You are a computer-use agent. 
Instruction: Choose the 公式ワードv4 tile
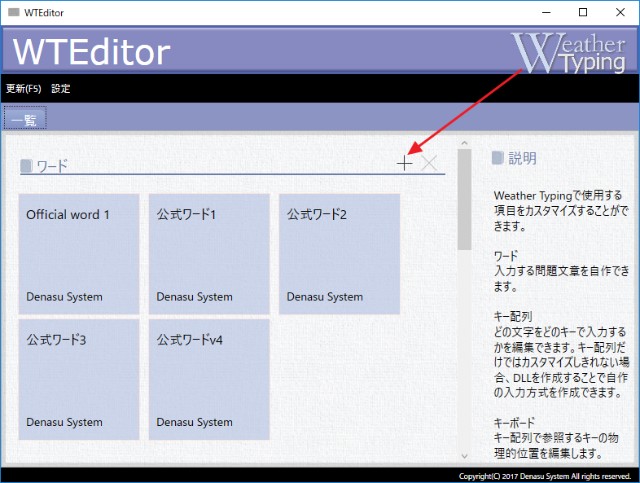pos(209,379)
